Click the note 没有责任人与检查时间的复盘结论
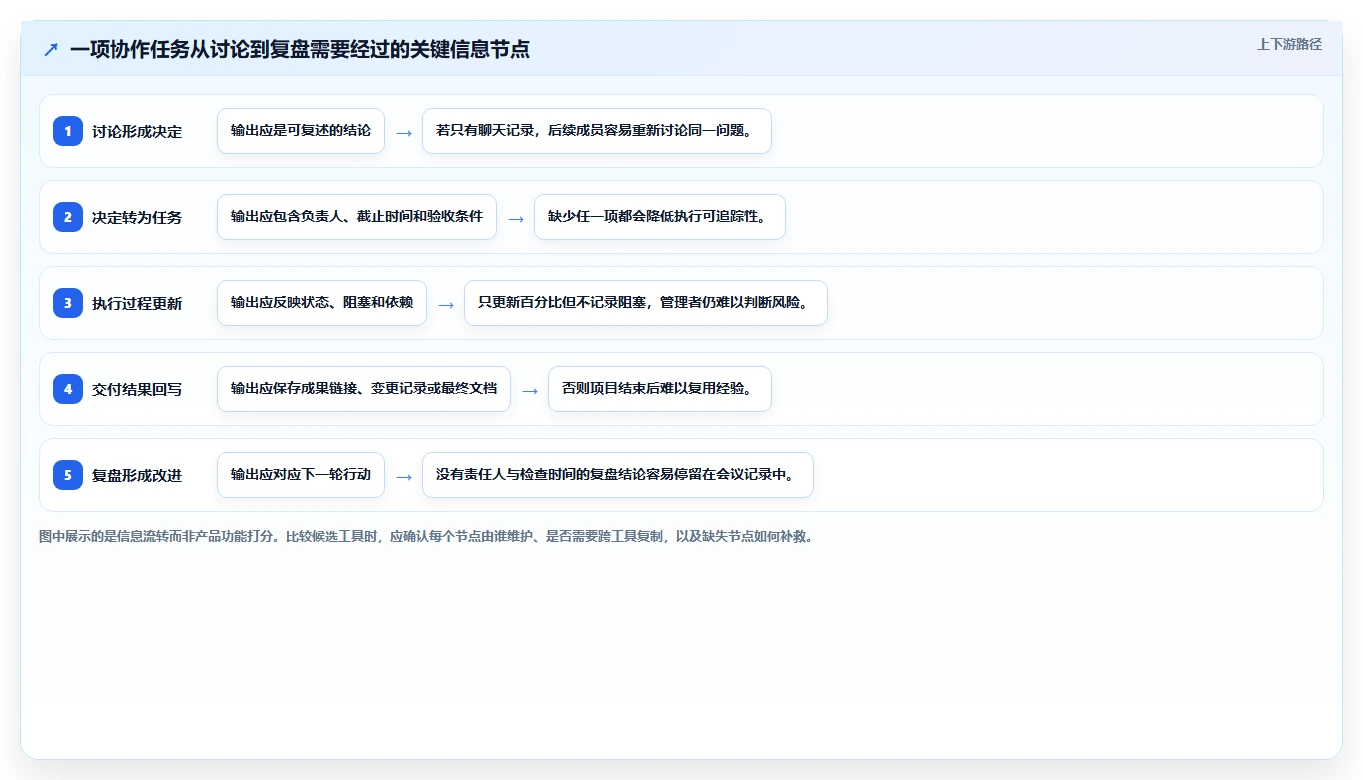The image size is (1363, 780). click(618, 475)
